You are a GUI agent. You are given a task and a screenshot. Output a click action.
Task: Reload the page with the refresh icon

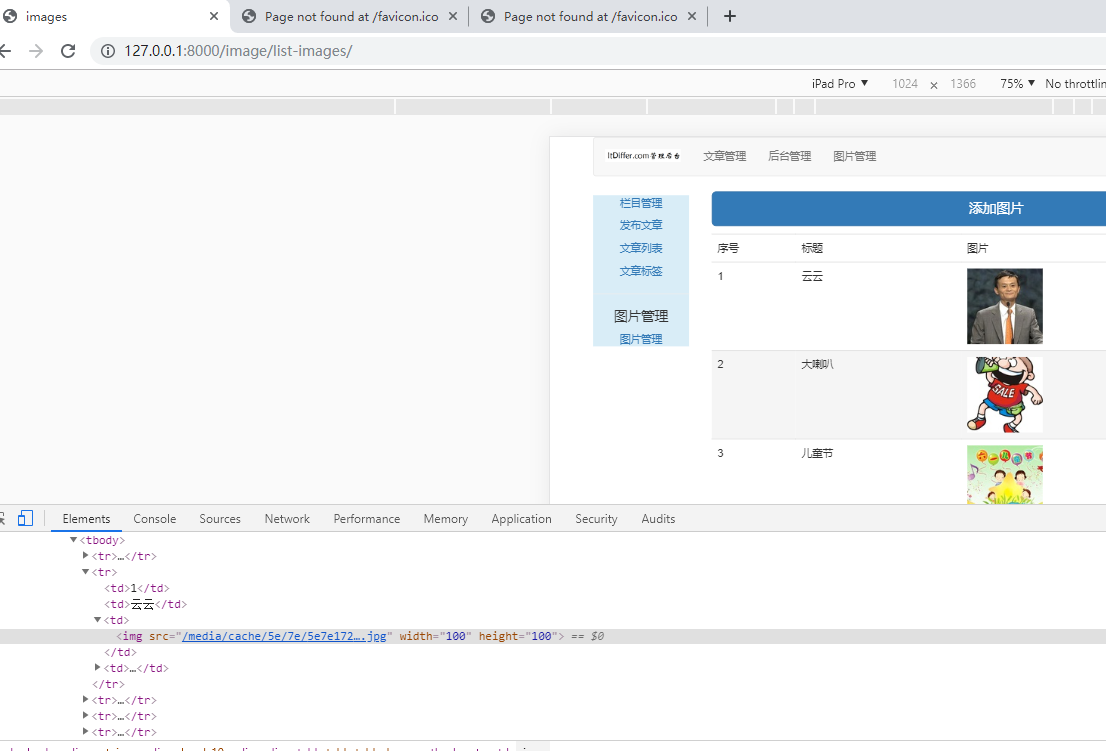(x=68, y=51)
